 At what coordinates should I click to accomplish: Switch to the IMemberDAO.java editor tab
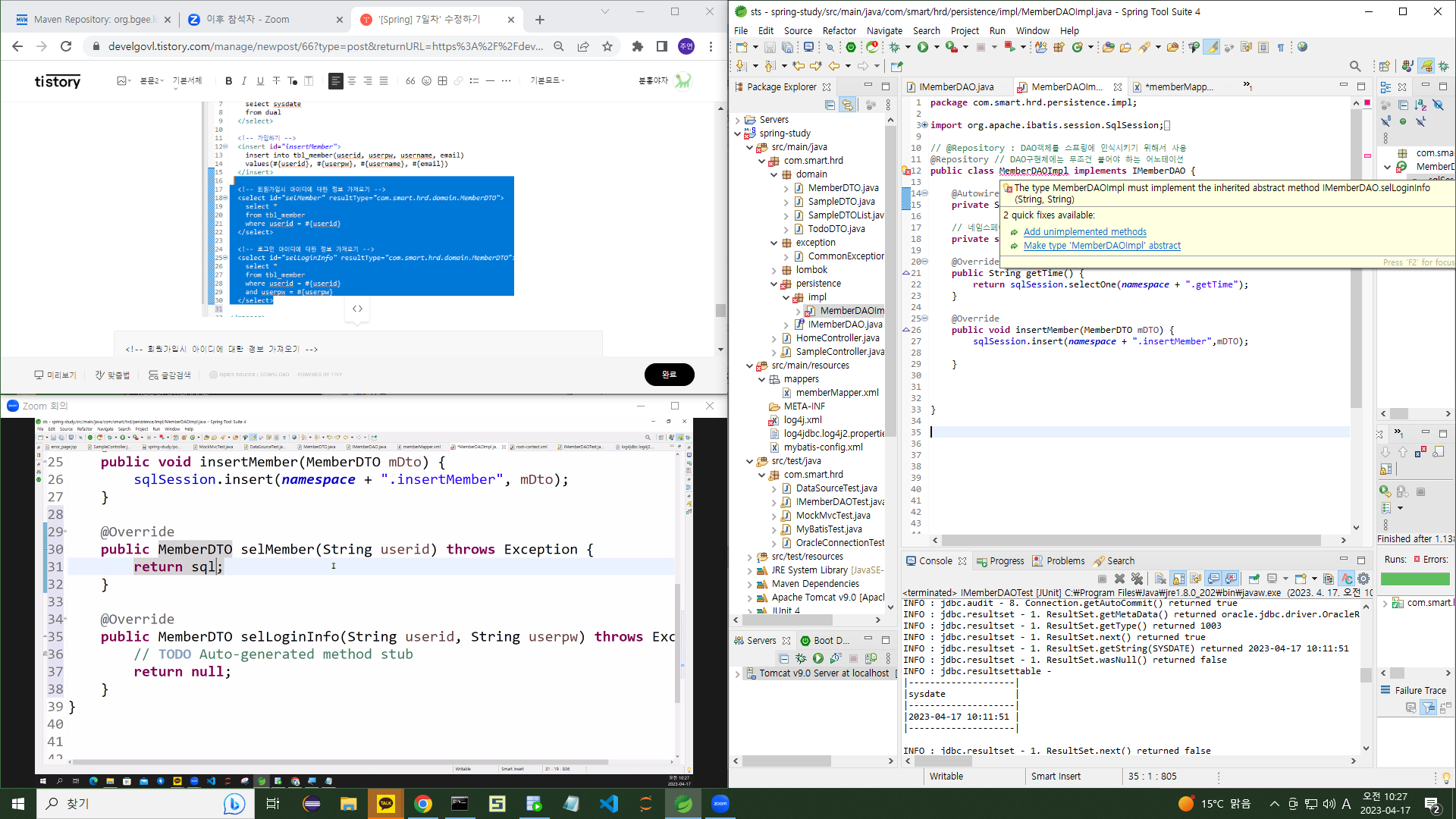coord(955,87)
